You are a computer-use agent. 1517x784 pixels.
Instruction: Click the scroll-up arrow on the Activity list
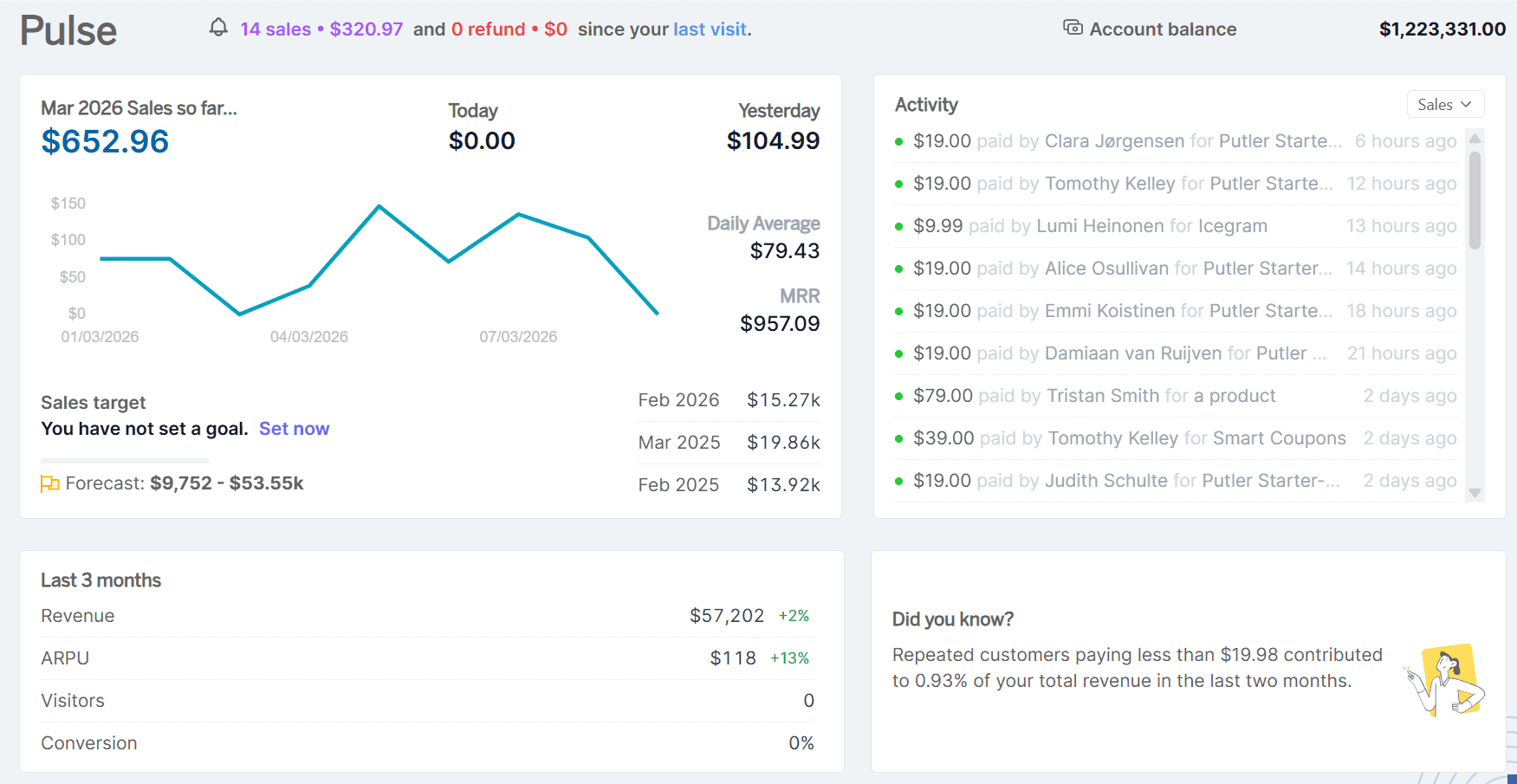(x=1475, y=138)
